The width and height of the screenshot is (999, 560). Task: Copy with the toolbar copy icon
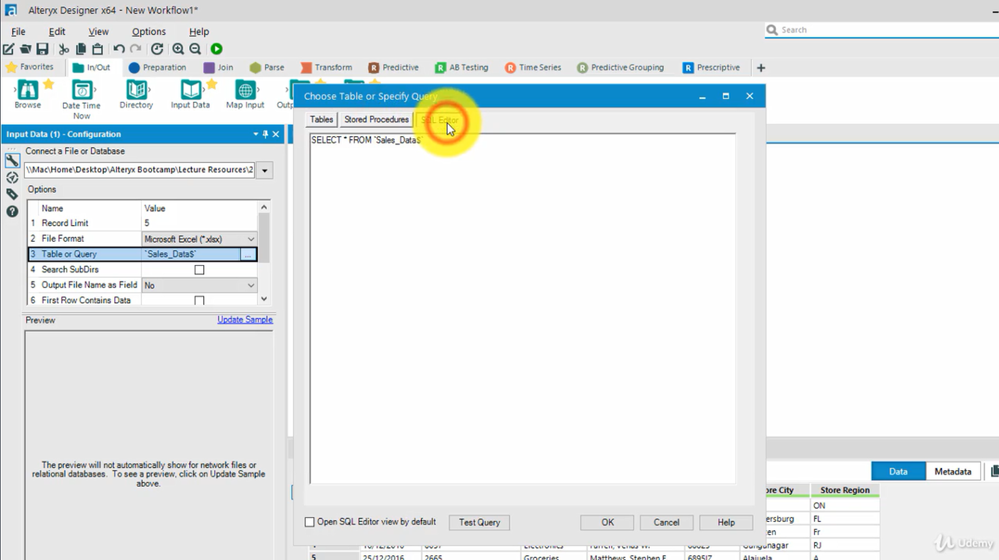click(x=81, y=49)
